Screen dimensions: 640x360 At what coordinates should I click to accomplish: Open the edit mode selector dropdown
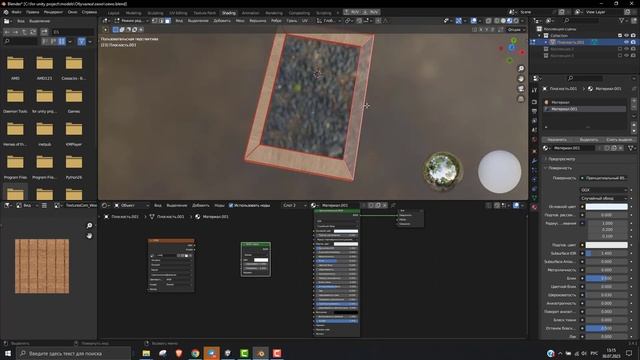(131, 20)
